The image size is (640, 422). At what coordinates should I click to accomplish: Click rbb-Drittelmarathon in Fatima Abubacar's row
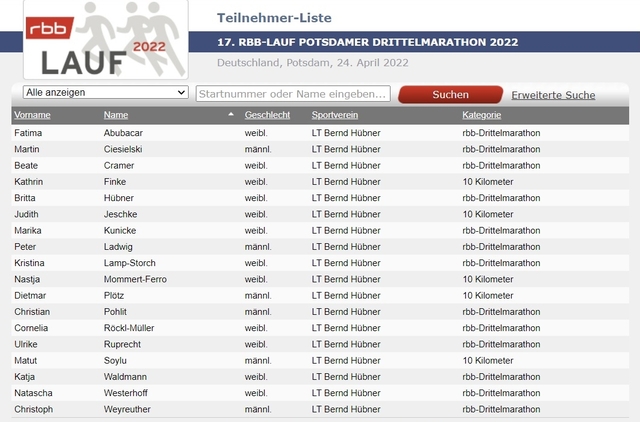501,133
